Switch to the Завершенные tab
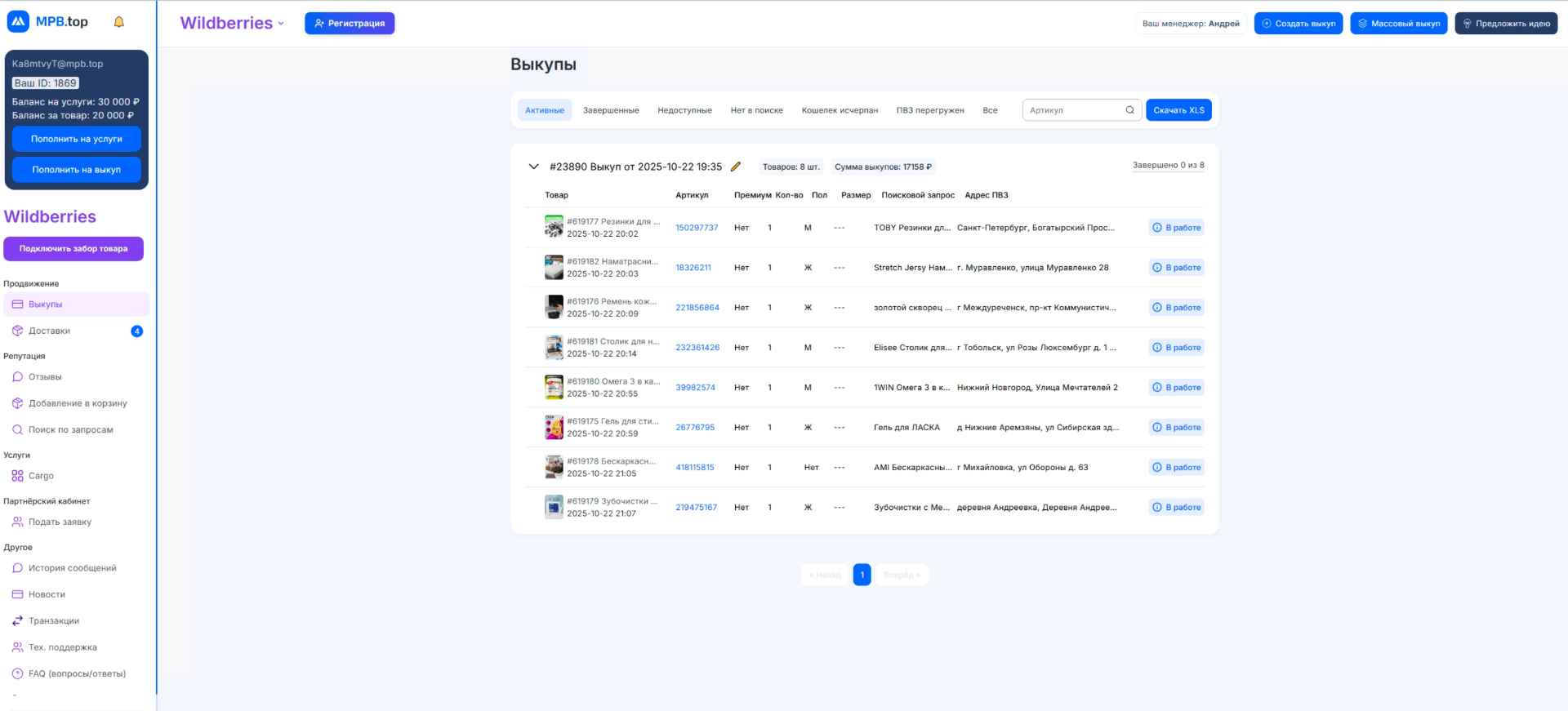 pyautogui.click(x=611, y=110)
